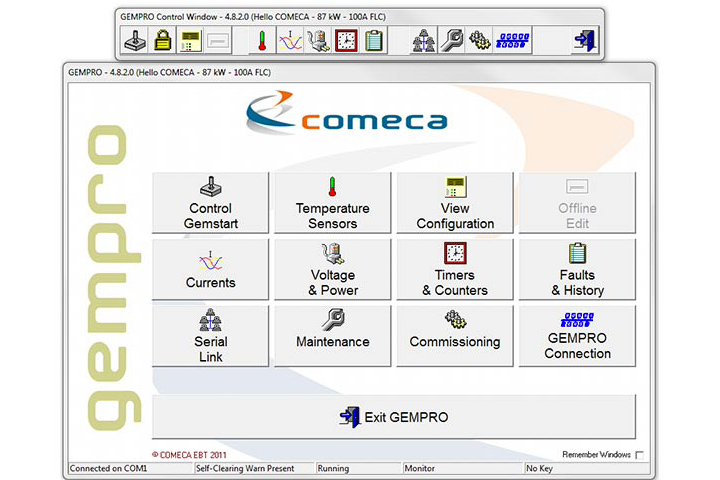Open the Currents panel

(x=210, y=270)
